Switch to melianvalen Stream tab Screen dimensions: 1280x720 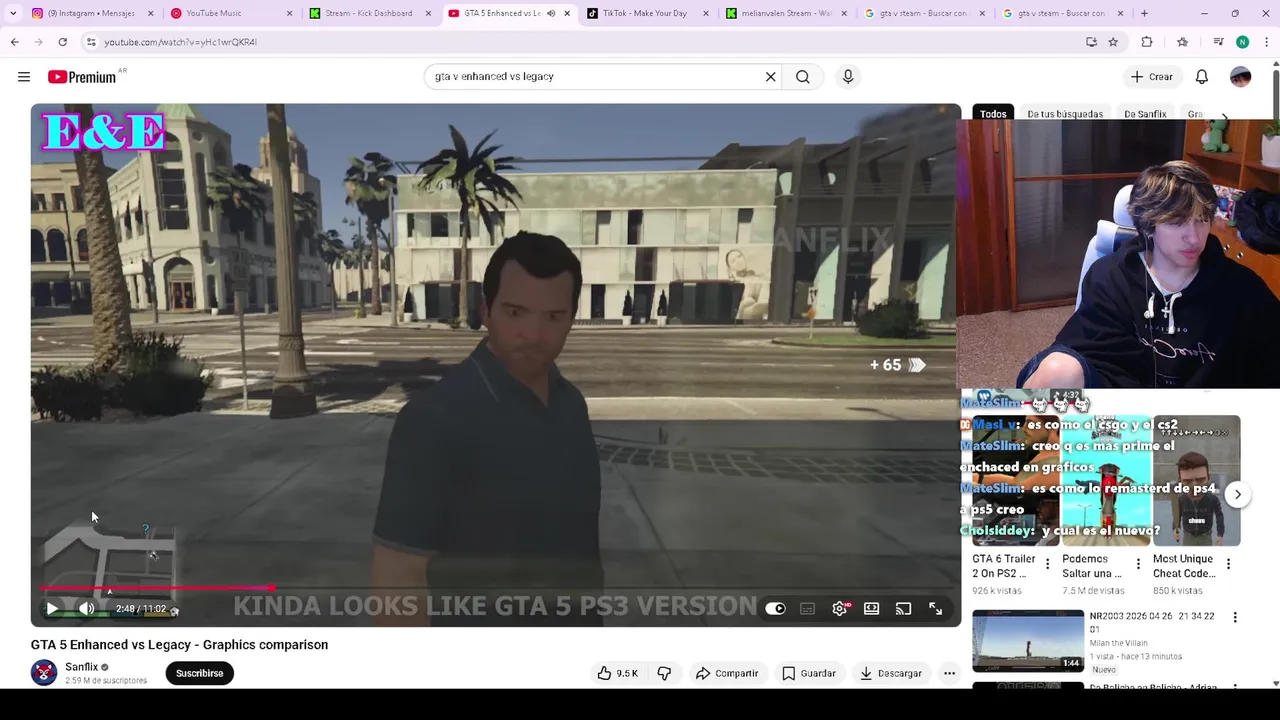(x=784, y=13)
